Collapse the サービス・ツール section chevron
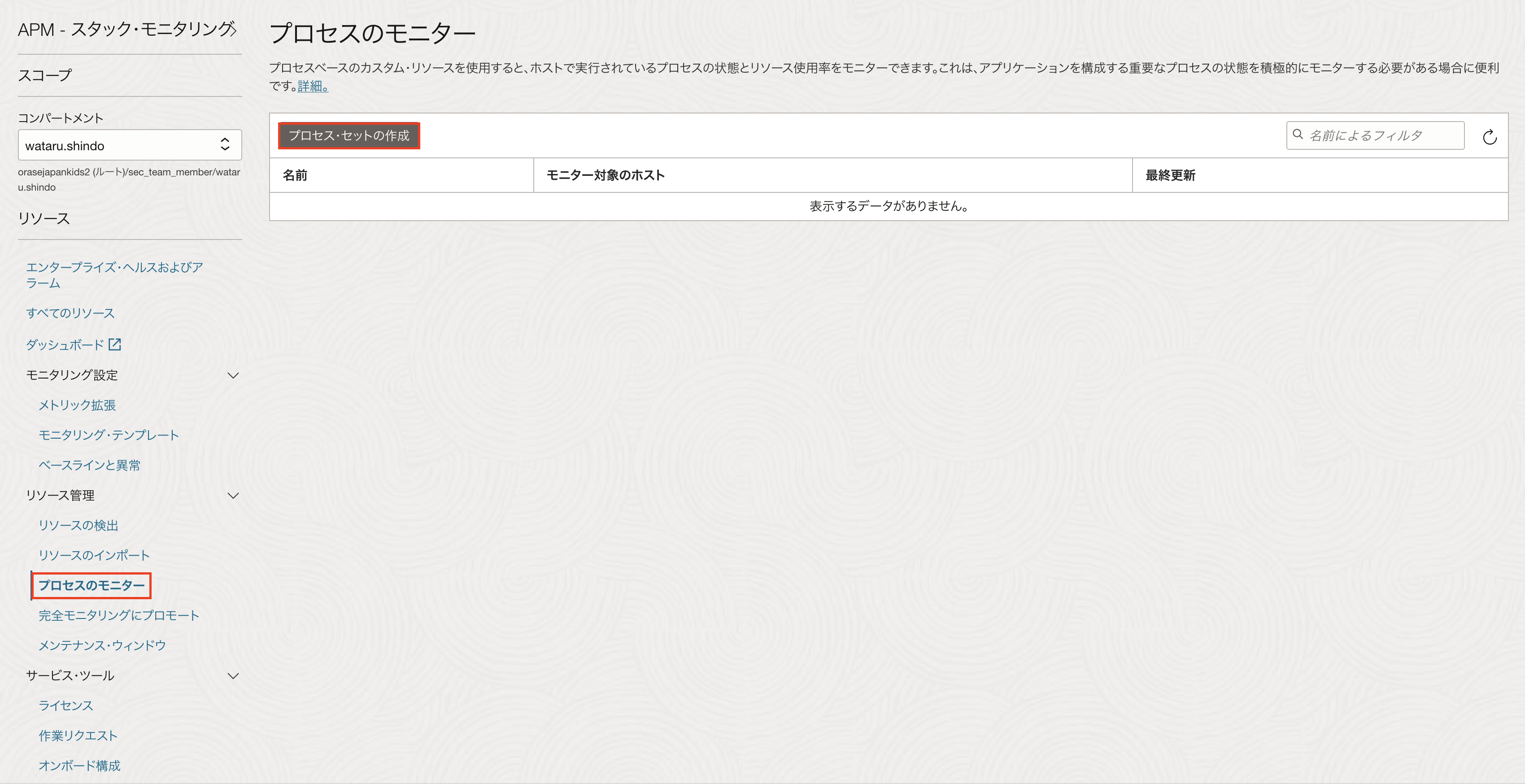Viewport: 1525px width, 784px height. tap(233, 675)
